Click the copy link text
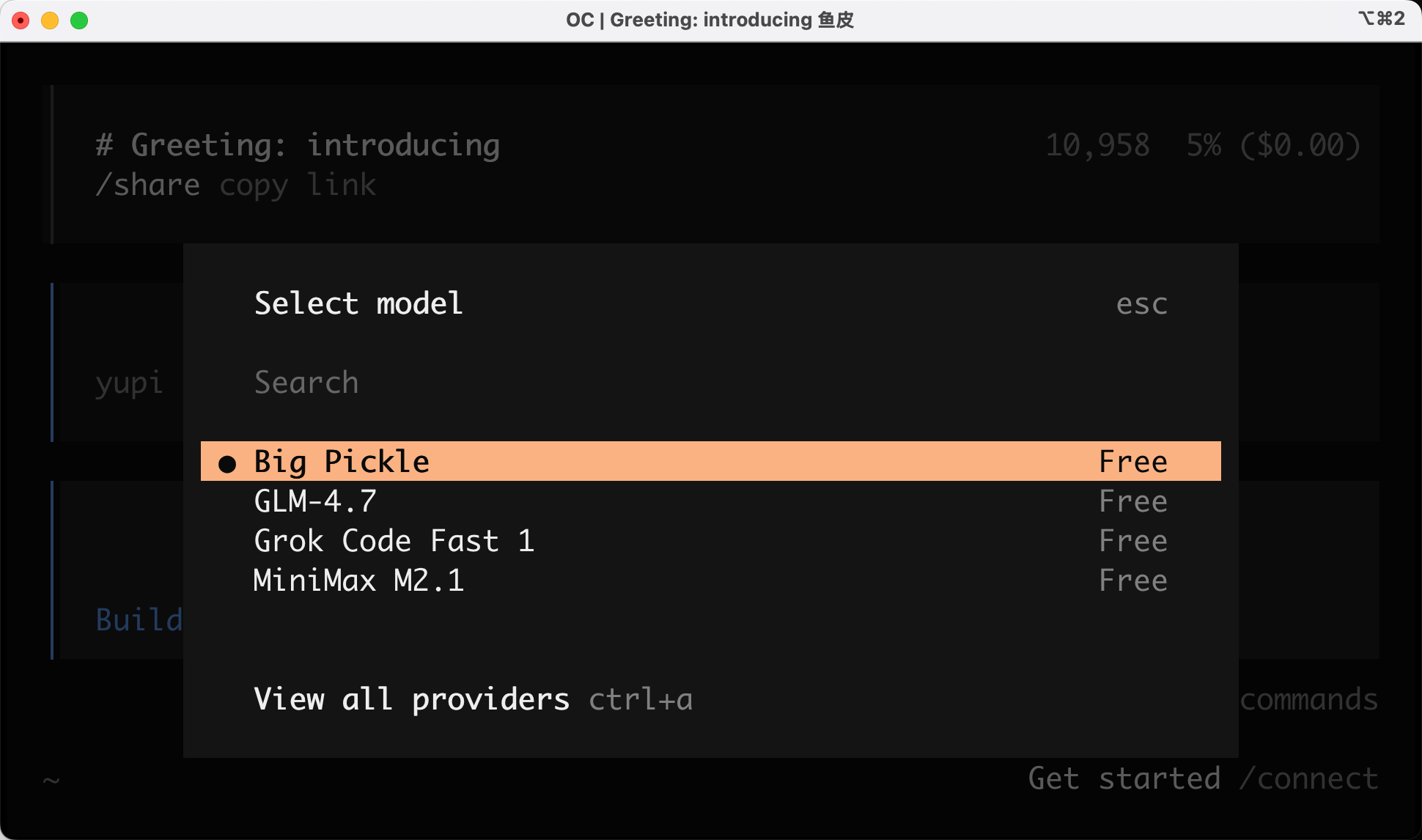Screen dimensions: 1422x840 [298, 185]
